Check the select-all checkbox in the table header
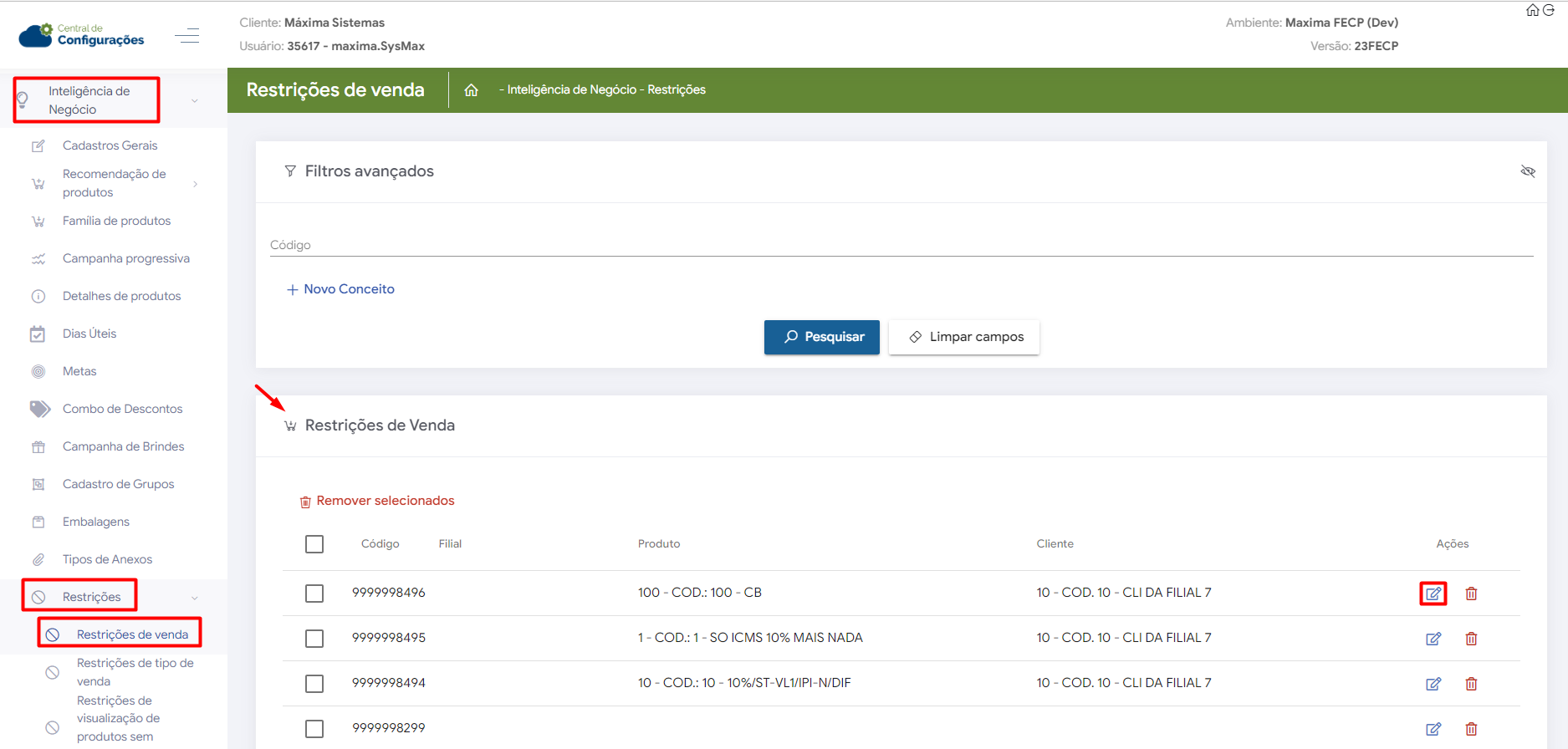 (314, 544)
